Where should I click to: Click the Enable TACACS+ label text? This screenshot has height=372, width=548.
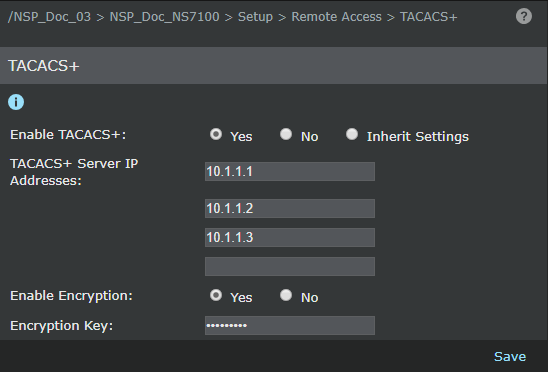[68, 135]
